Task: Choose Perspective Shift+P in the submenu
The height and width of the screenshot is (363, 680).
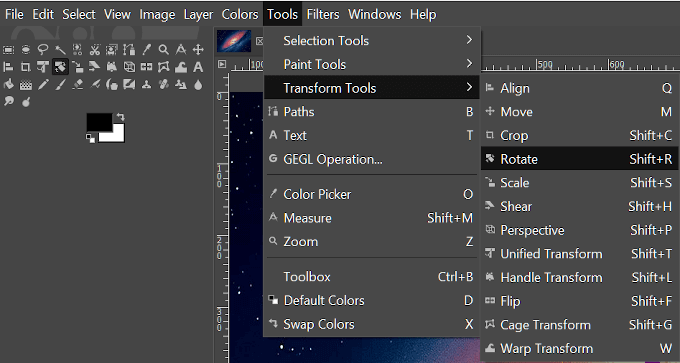Action: coord(579,230)
